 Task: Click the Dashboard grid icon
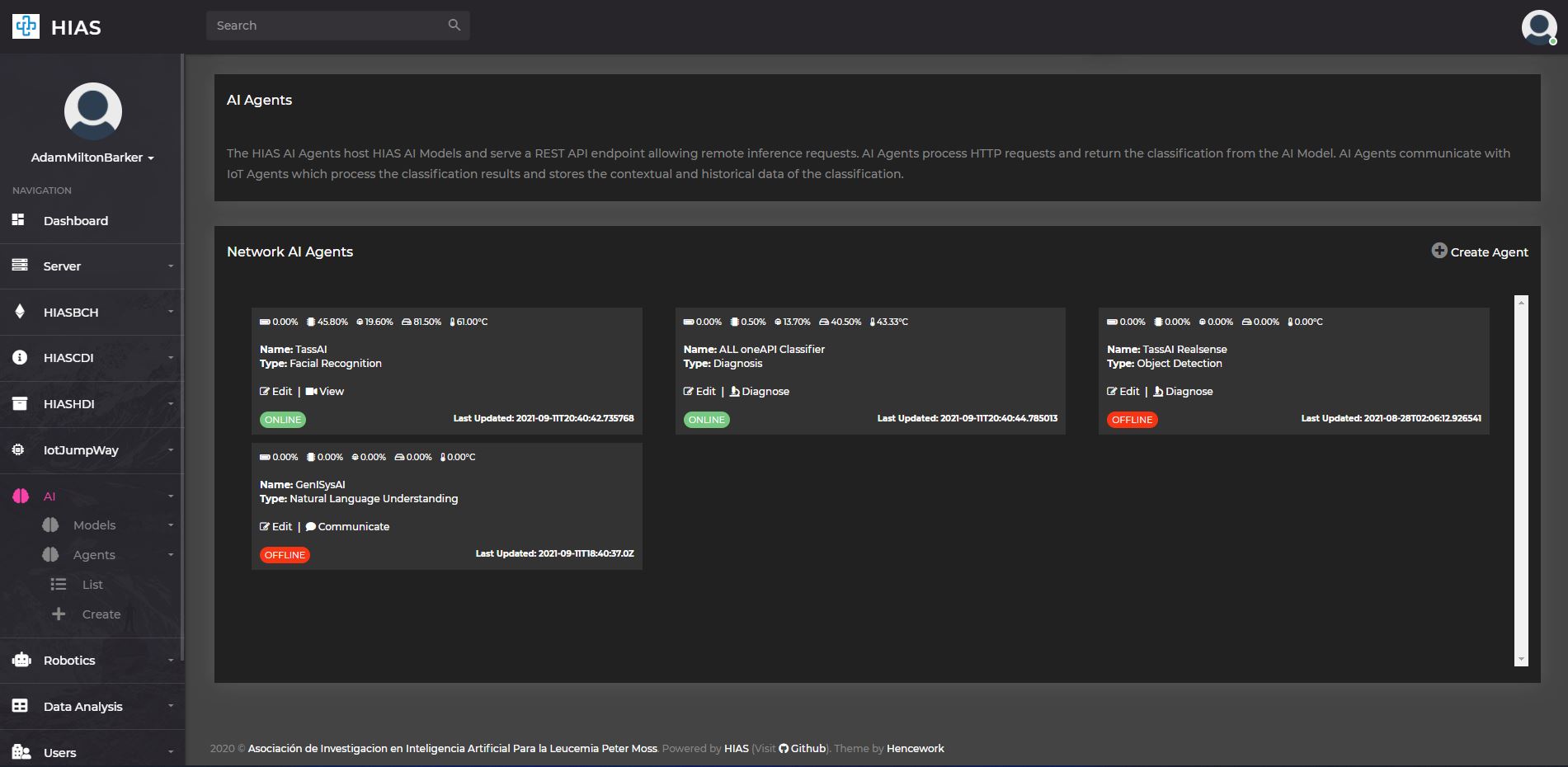pos(18,219)
